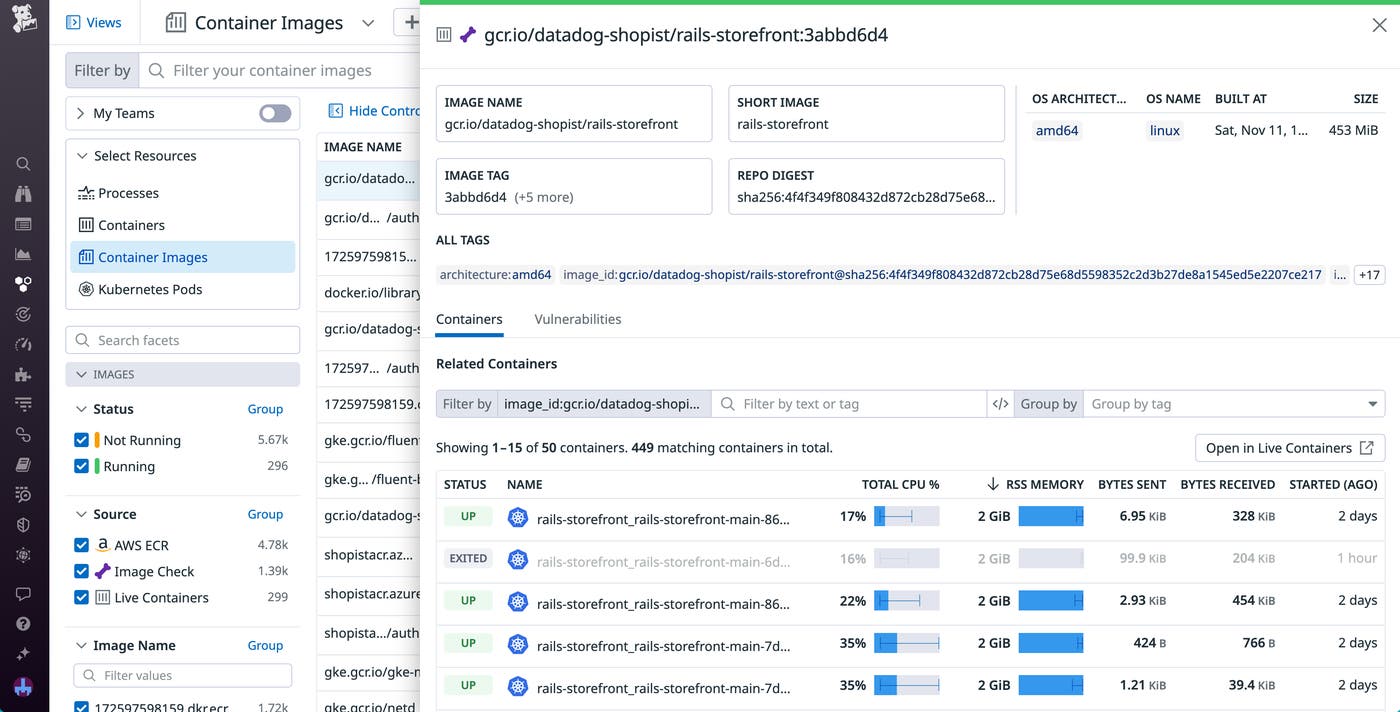Open the chat bubble icon in sidebar
The height and width of the screenshot is (712, 1400).
(x=24, y=594)
